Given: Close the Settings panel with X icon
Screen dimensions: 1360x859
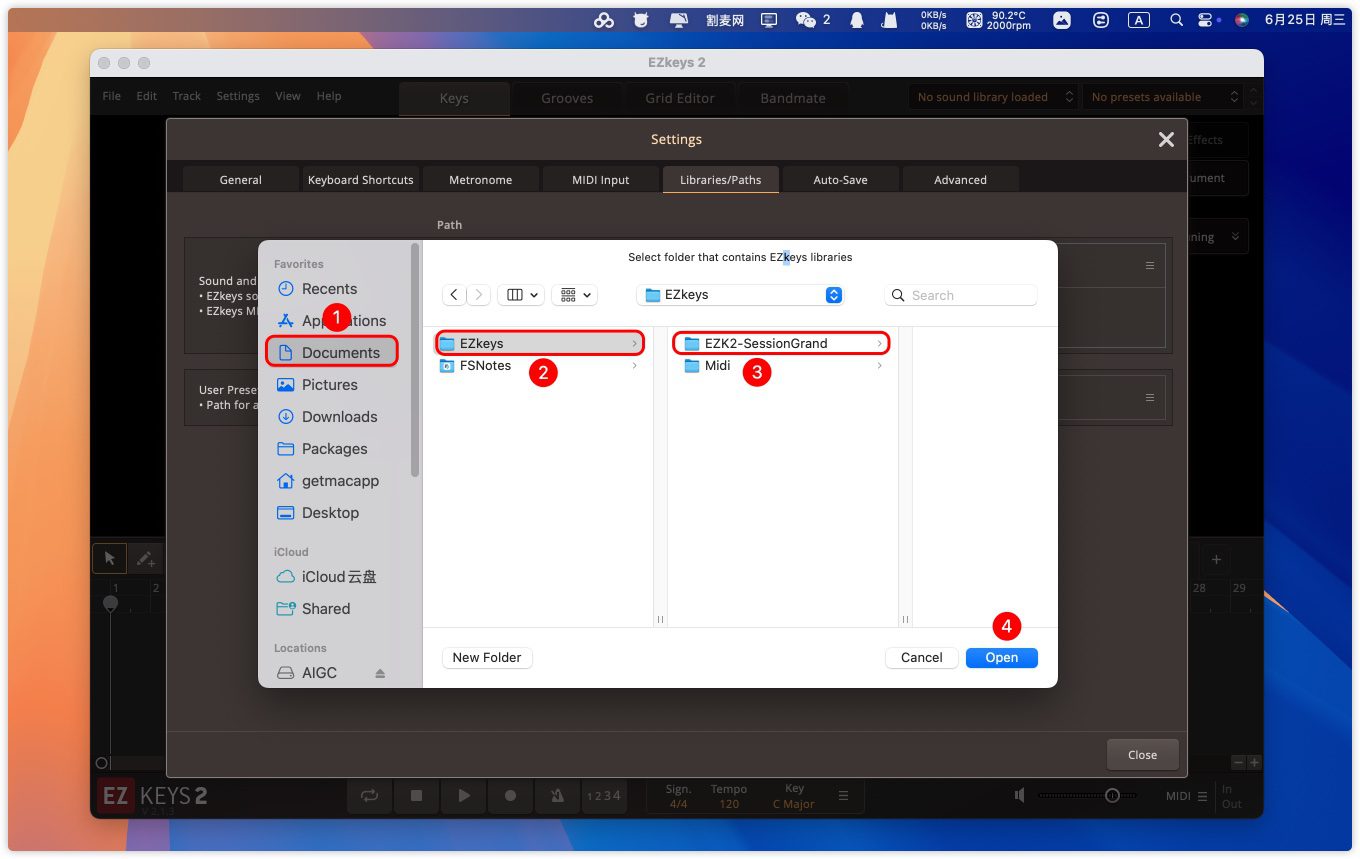Looking at the screenshot, I should point(1166,140).
